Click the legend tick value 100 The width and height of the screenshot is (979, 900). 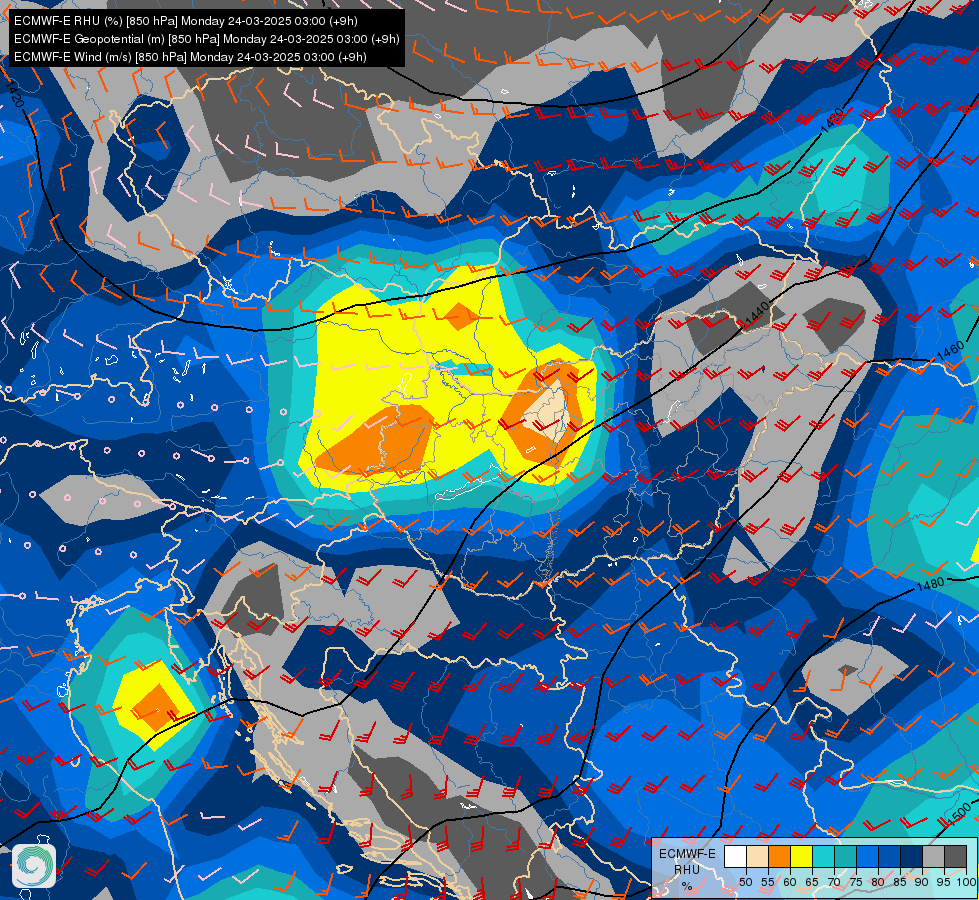coord(965,882)
